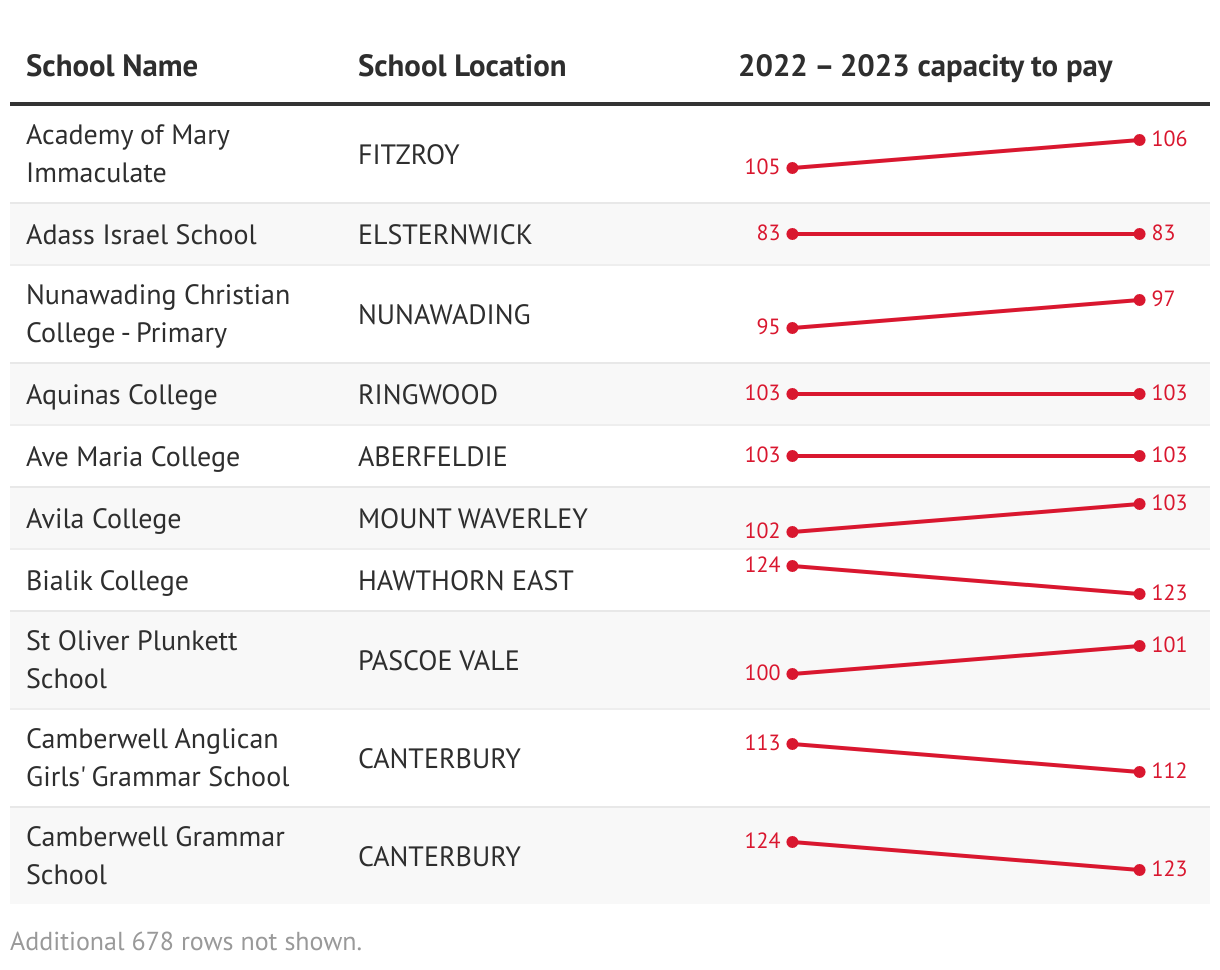Click the 2023 data point labeled 106
Image resolution: width=1220 pixels, height=970 pixels.
pos(1139,140)
